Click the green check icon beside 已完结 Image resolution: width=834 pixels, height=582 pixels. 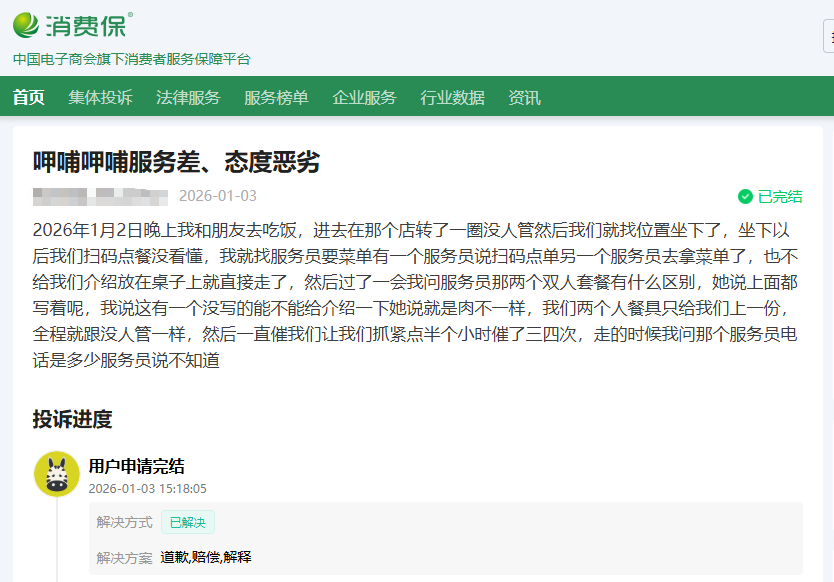[x=745, y=196]
